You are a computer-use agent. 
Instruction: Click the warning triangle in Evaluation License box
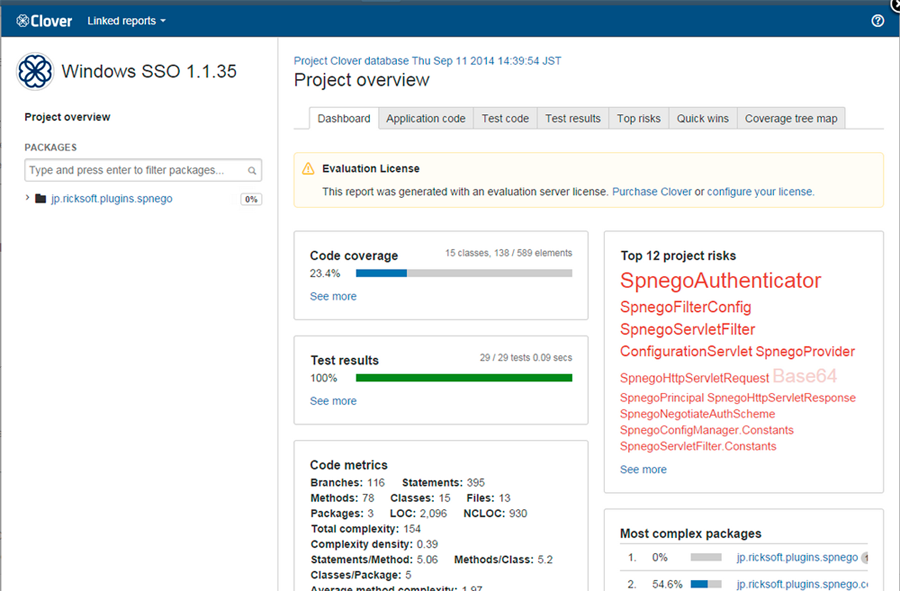(308, 169)
